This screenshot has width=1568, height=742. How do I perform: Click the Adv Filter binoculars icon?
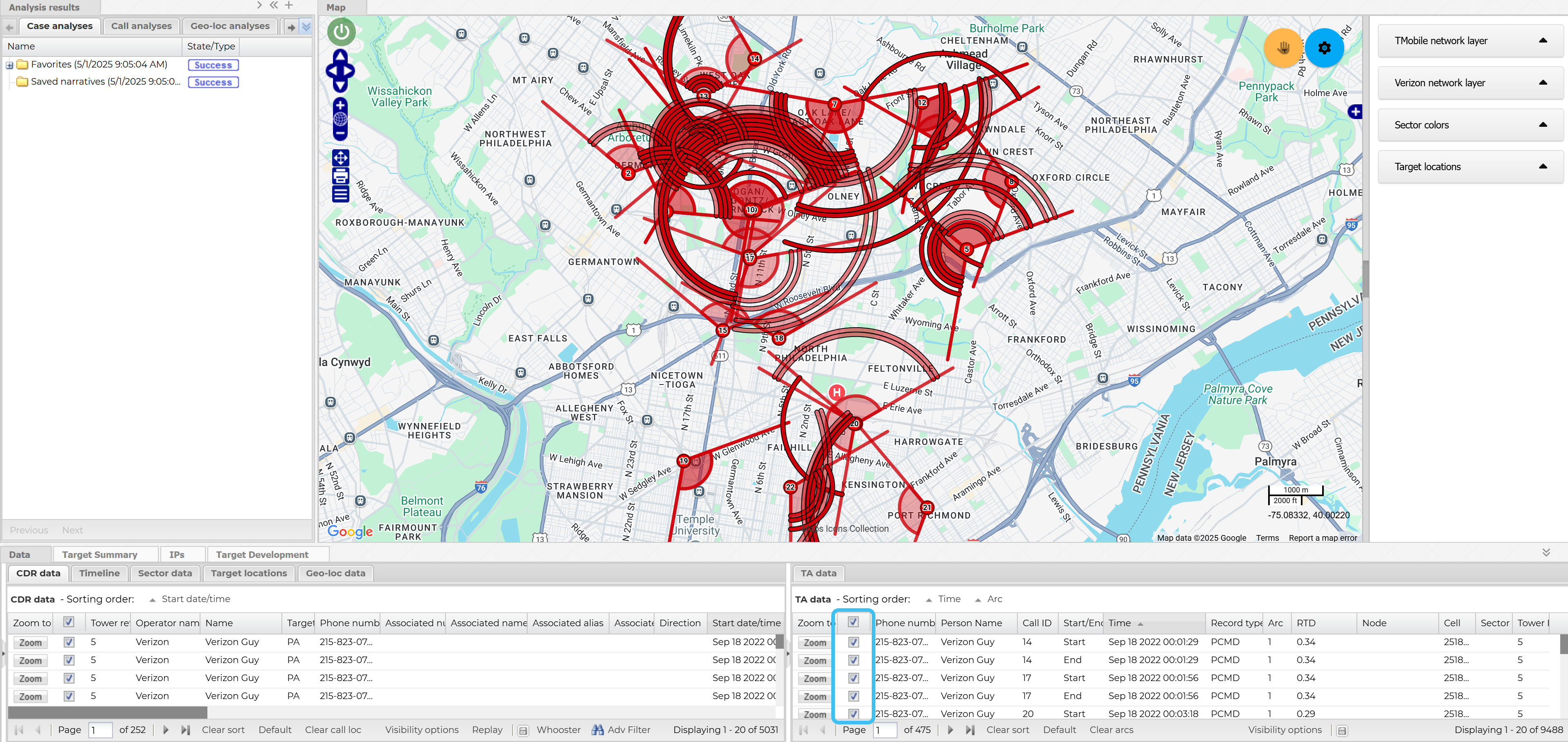pos(598,729)
